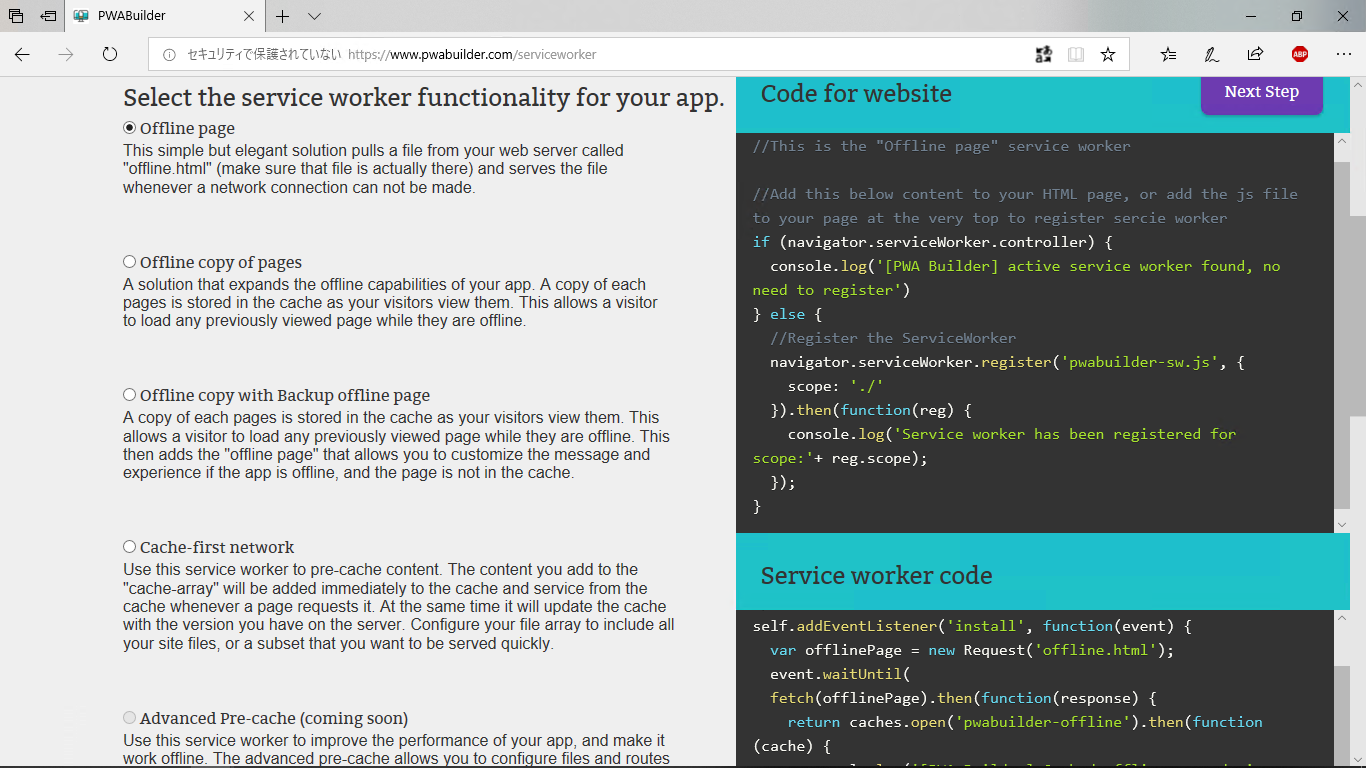Click the QR/translate icon in address bar
The width and height of the screenshot is (1366, 768).
[1043, 55]
